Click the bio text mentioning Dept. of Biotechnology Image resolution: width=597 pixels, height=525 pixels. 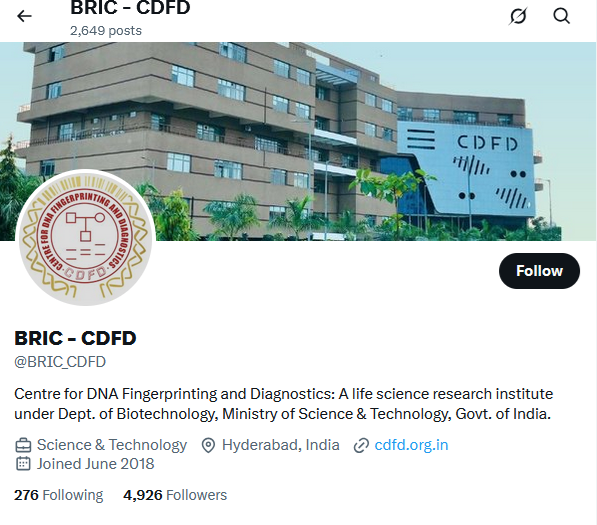click(284, 404)
